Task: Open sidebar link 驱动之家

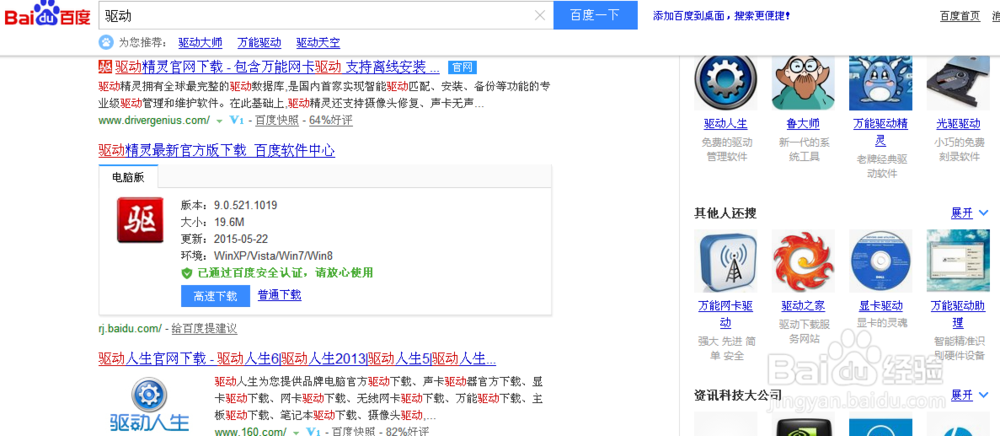Action: click(803, 306)
